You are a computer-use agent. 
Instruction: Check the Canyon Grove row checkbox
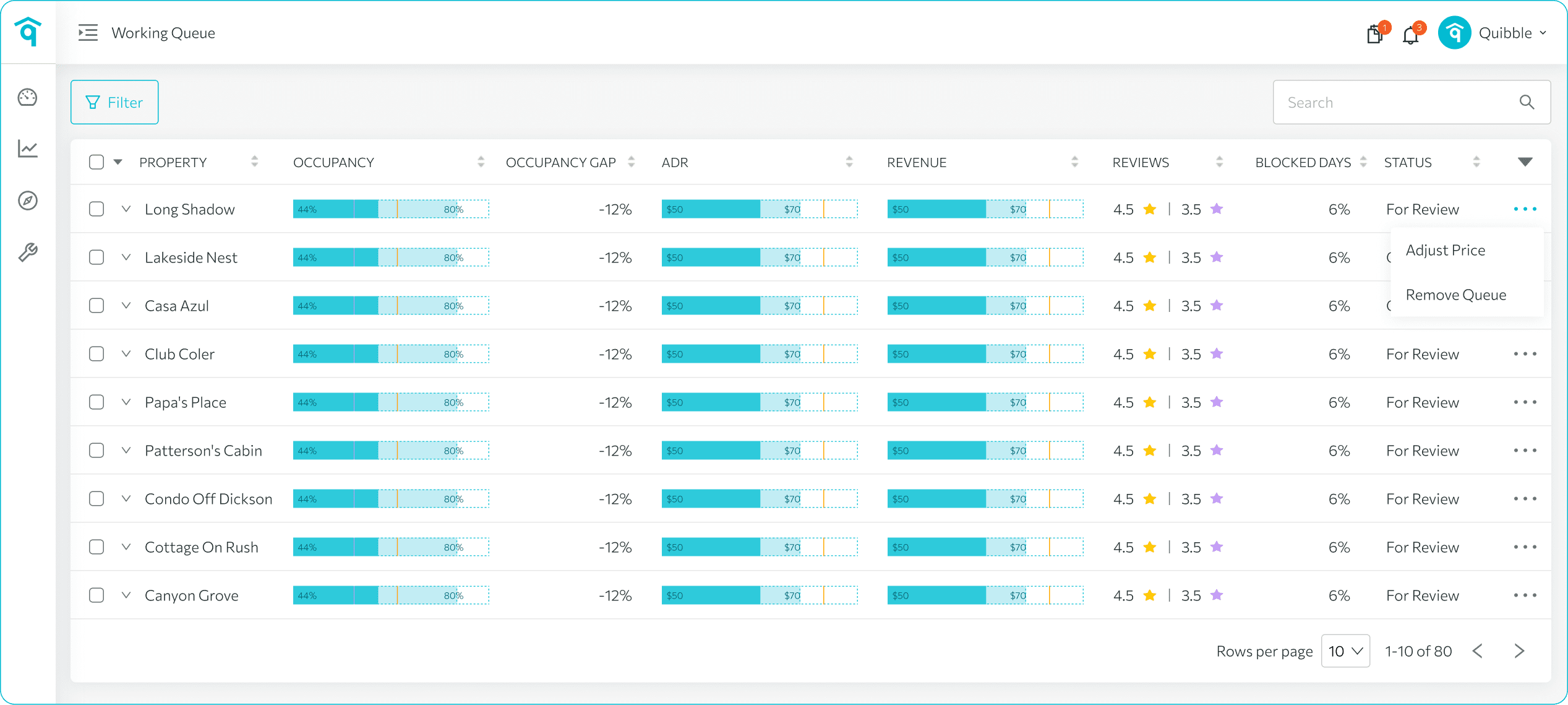point(96,595)
